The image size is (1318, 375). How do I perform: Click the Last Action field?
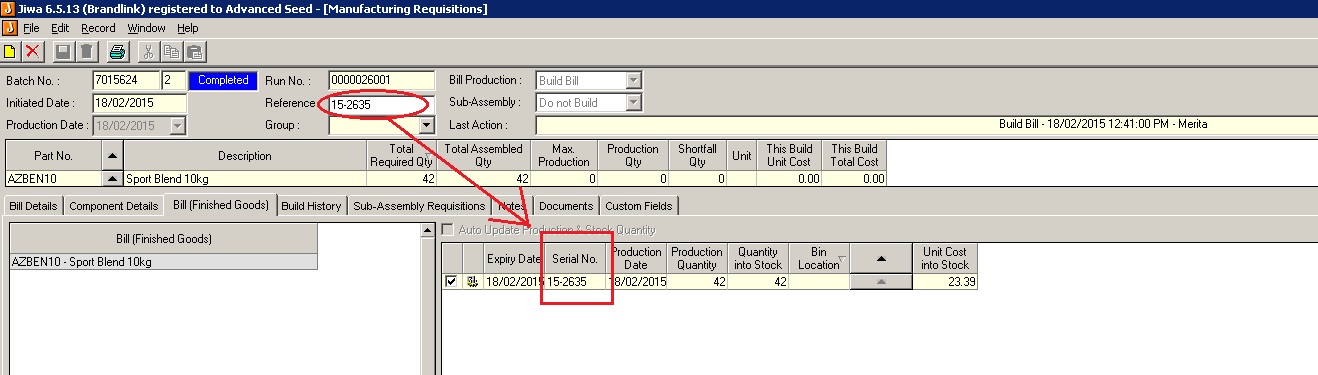926,125
